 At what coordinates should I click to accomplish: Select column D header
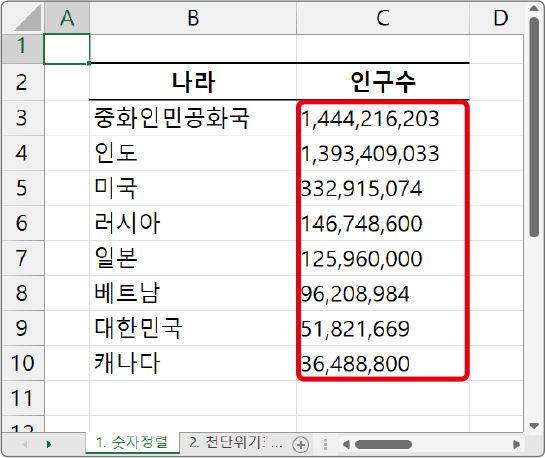pos(497,18)
